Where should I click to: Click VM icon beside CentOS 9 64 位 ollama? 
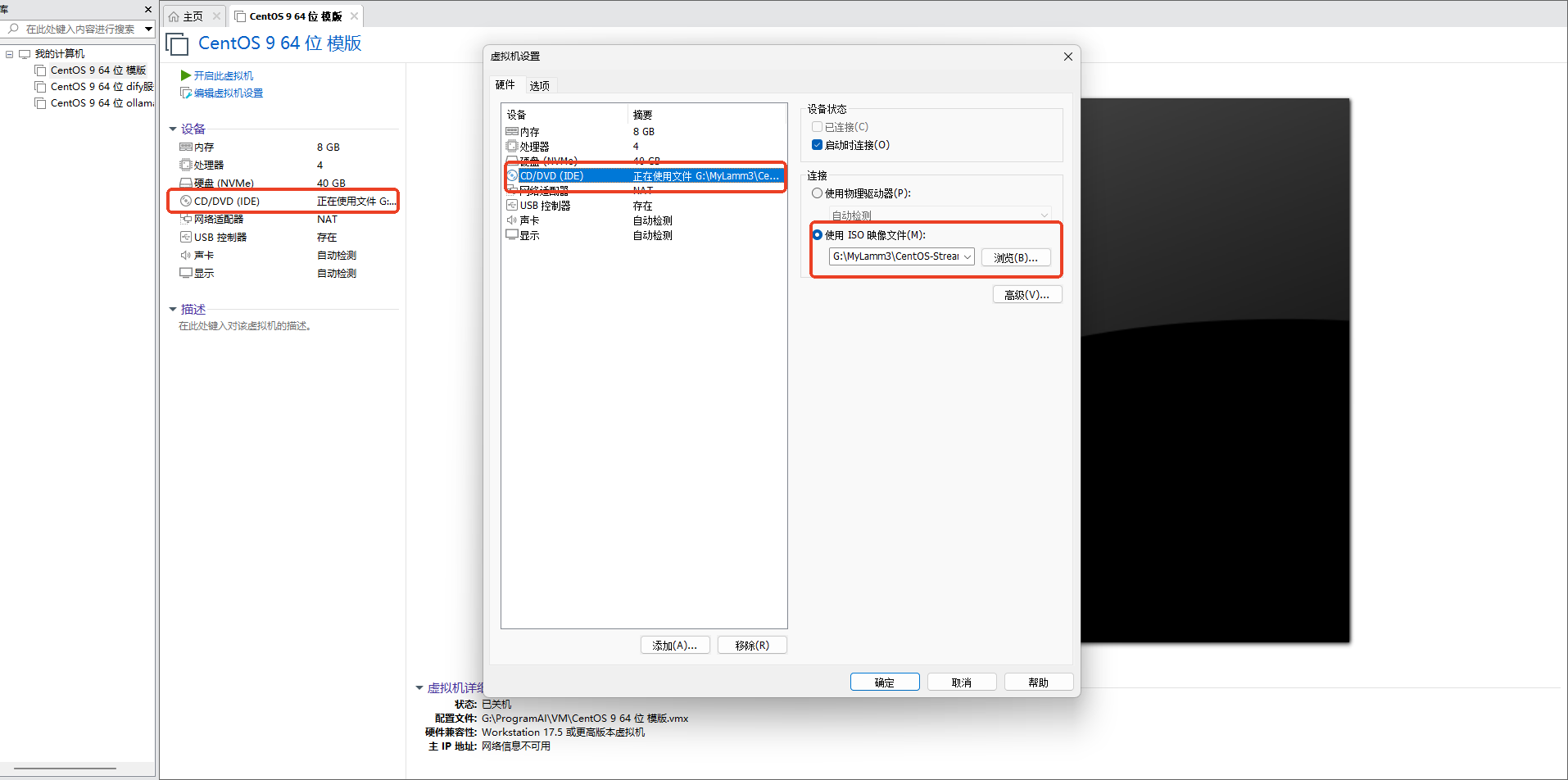(x=40, y=103)
